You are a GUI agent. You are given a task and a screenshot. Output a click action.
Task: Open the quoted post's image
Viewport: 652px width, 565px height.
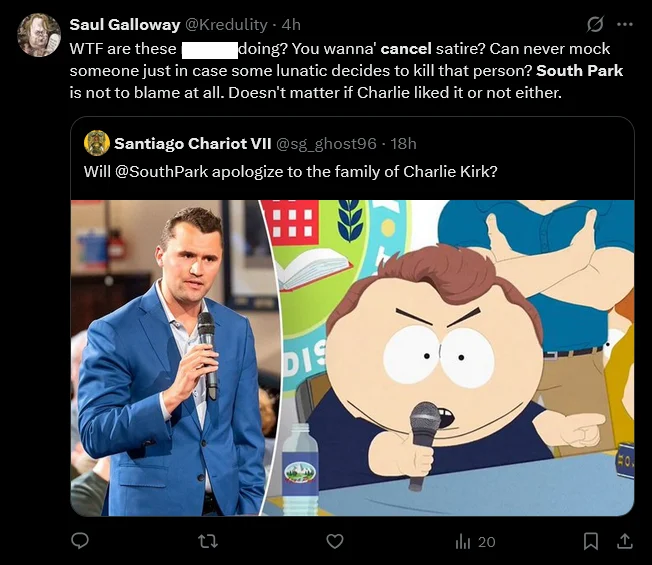click(x=352, y=357)
